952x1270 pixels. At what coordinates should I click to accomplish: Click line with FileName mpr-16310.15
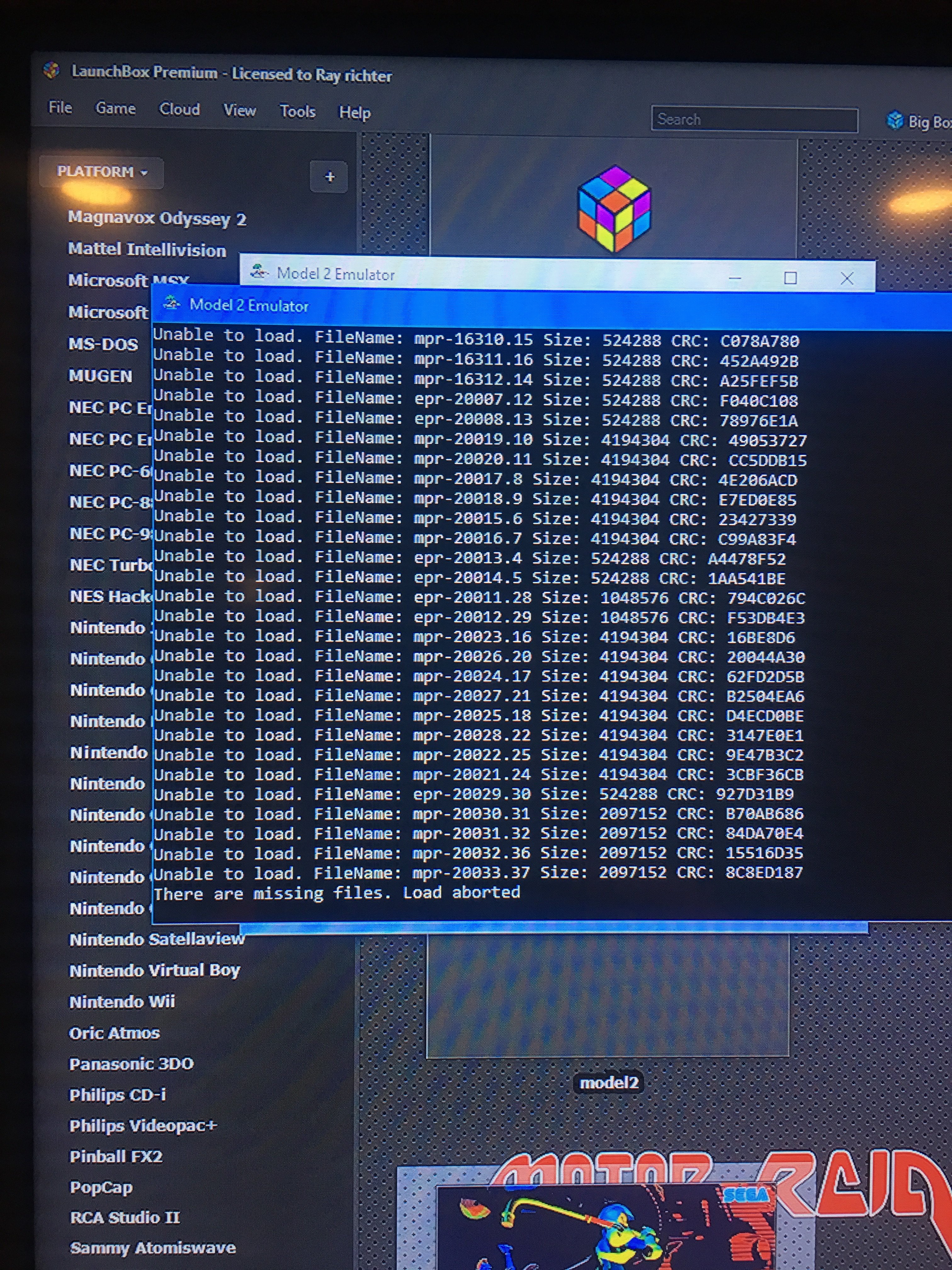(x=476, y=338)
